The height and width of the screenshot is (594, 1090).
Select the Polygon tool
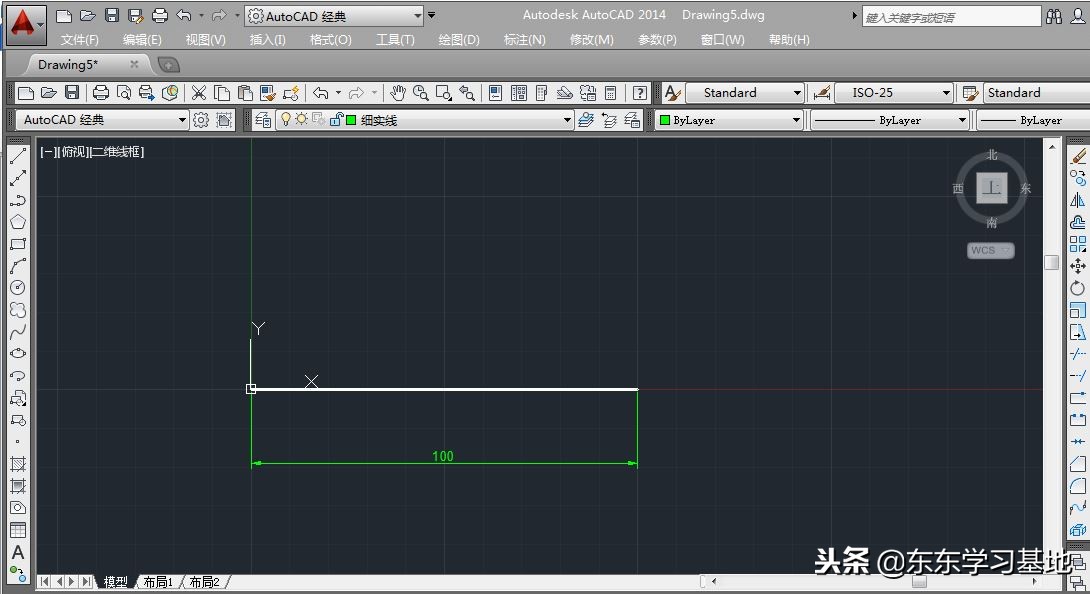click(18, 222)
